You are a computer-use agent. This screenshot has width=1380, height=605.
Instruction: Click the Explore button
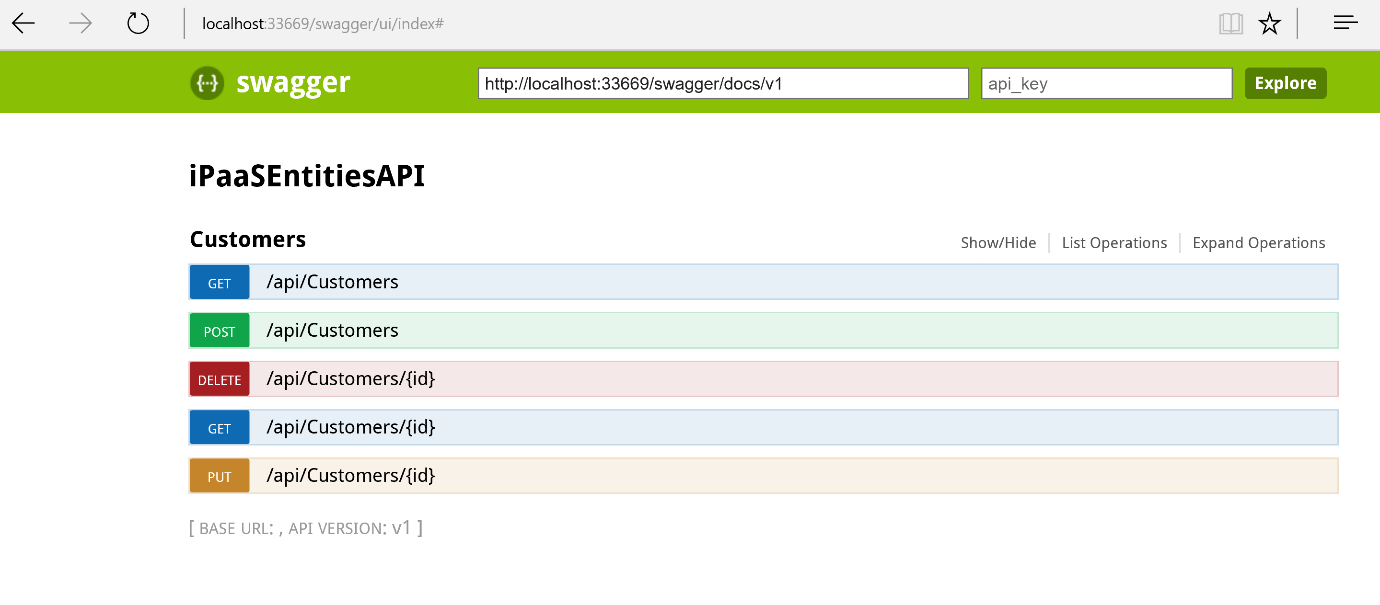click(1285, 83)
